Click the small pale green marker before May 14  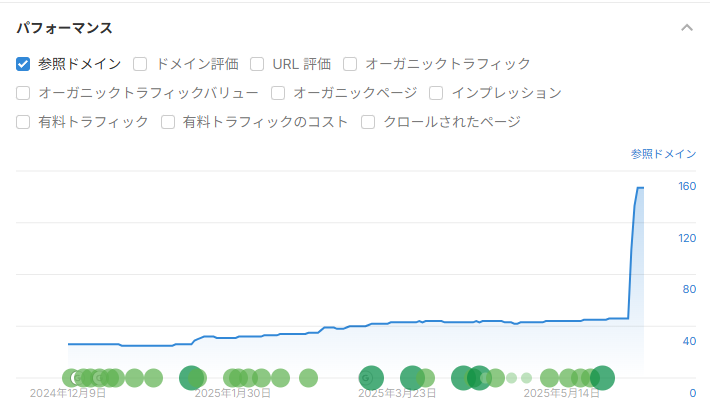[x=512, y=378]
